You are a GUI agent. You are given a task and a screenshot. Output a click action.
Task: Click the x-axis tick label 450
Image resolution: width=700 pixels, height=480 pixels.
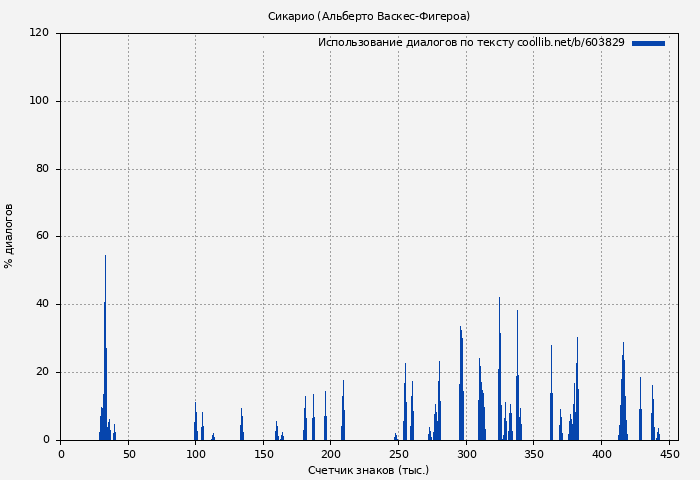point(669,454)
